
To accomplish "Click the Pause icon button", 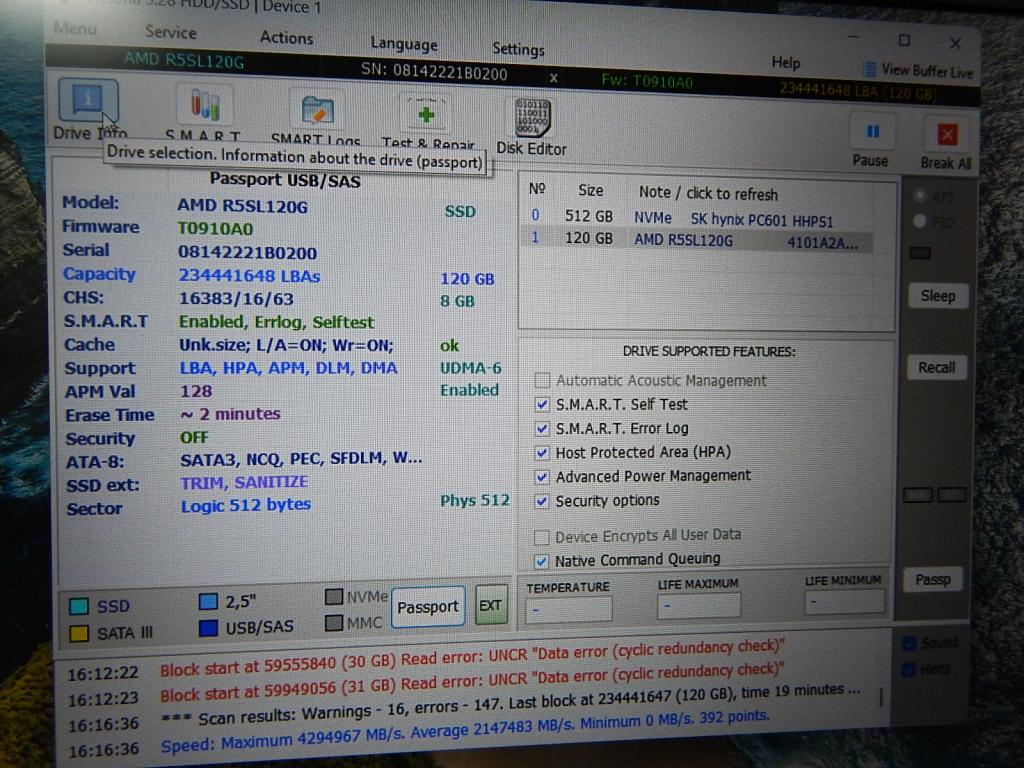I will [872, 132].
